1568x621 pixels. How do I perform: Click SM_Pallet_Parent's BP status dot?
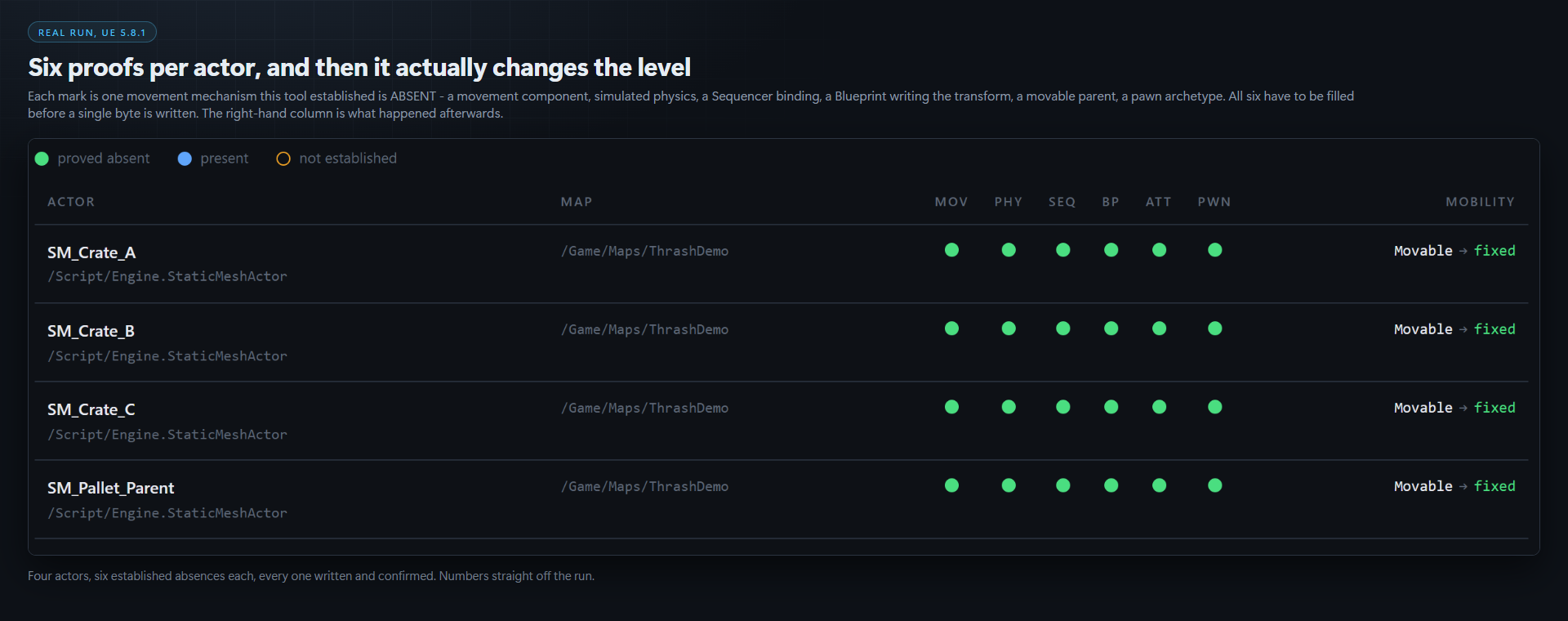pos(1111,485)
